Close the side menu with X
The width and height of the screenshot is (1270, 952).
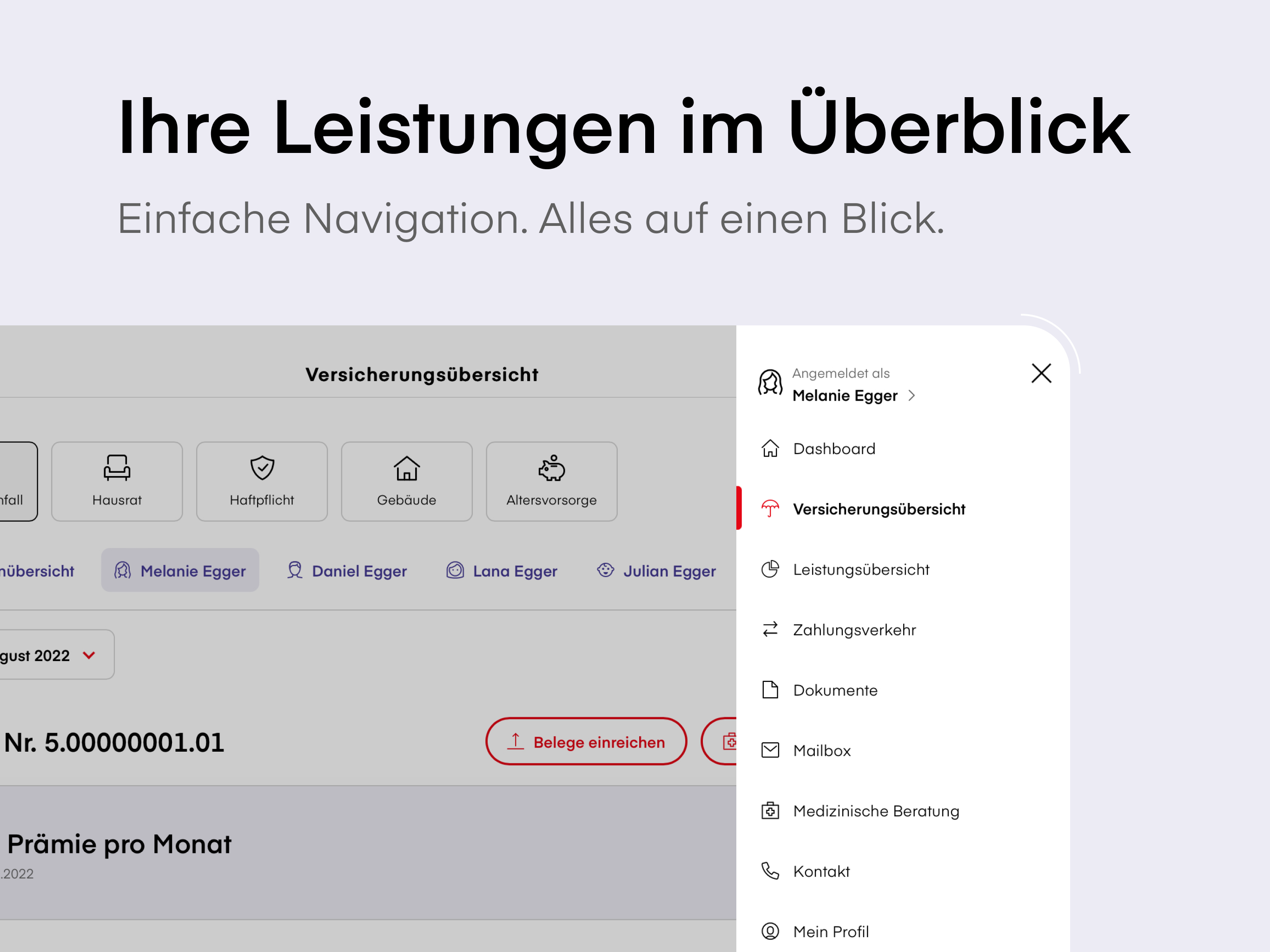[x=1041, y=373]
